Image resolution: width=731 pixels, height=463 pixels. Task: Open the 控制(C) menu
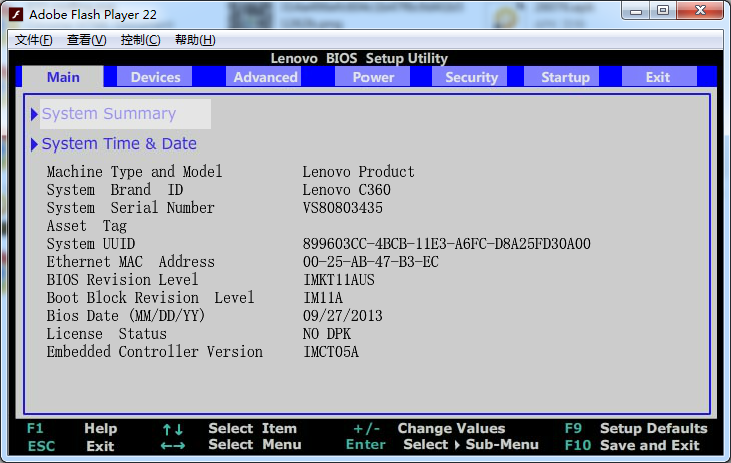click(140, 40)
